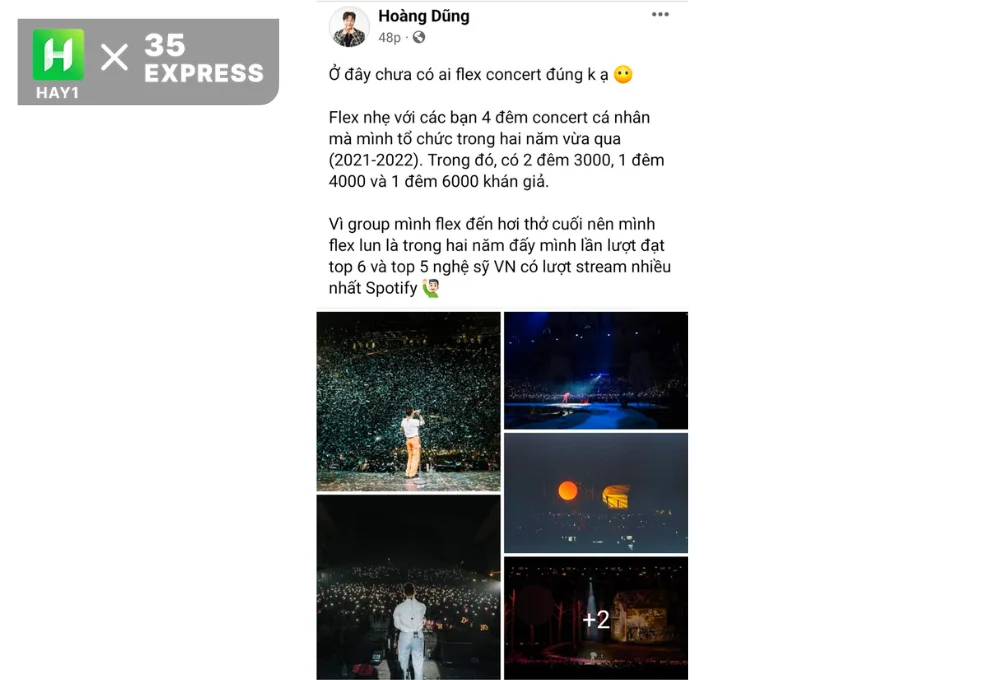Click the X symbol between logos
1000x680 pixels.
(114, 57)
